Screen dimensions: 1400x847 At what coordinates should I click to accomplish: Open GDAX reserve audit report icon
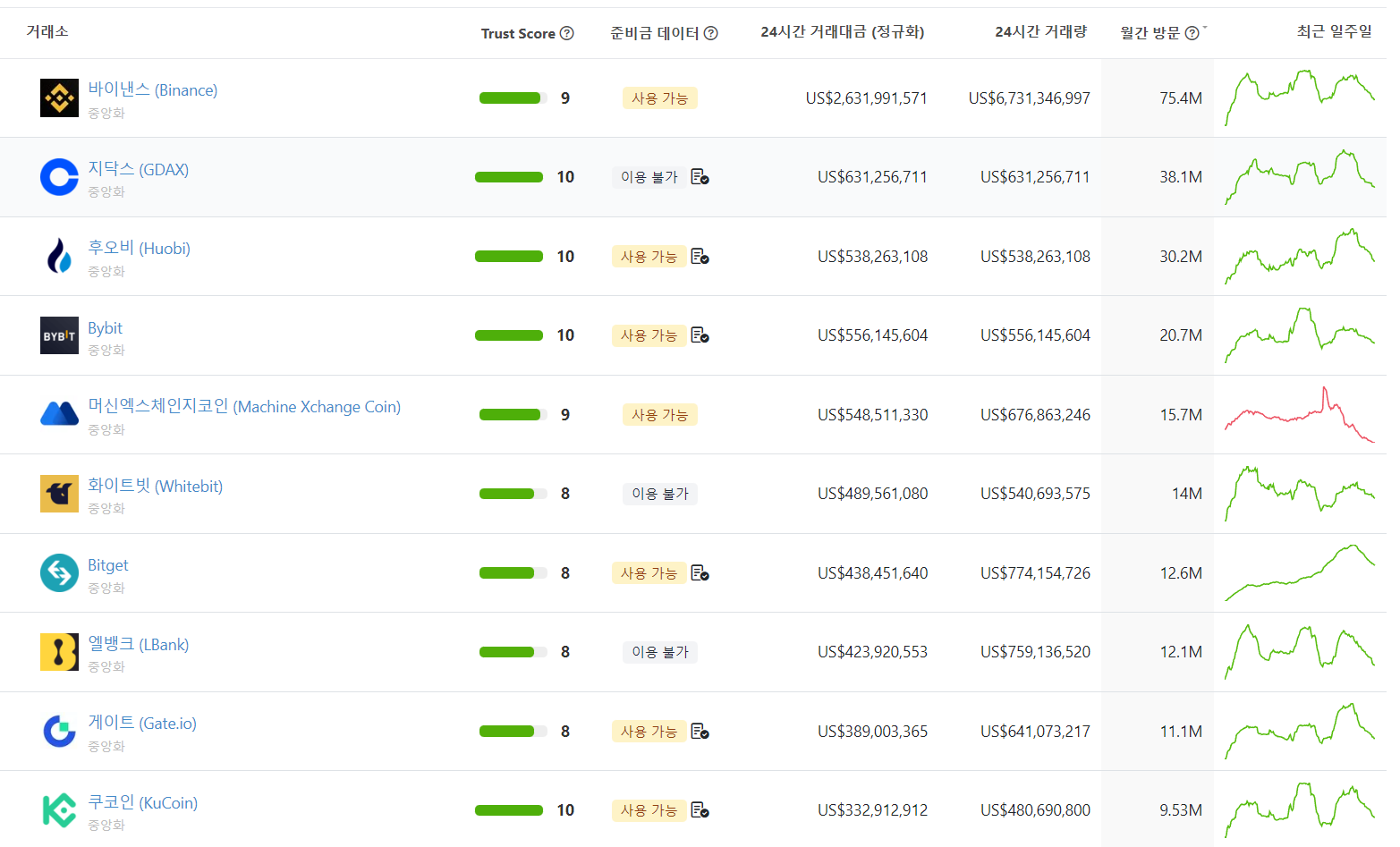[700, 177]
